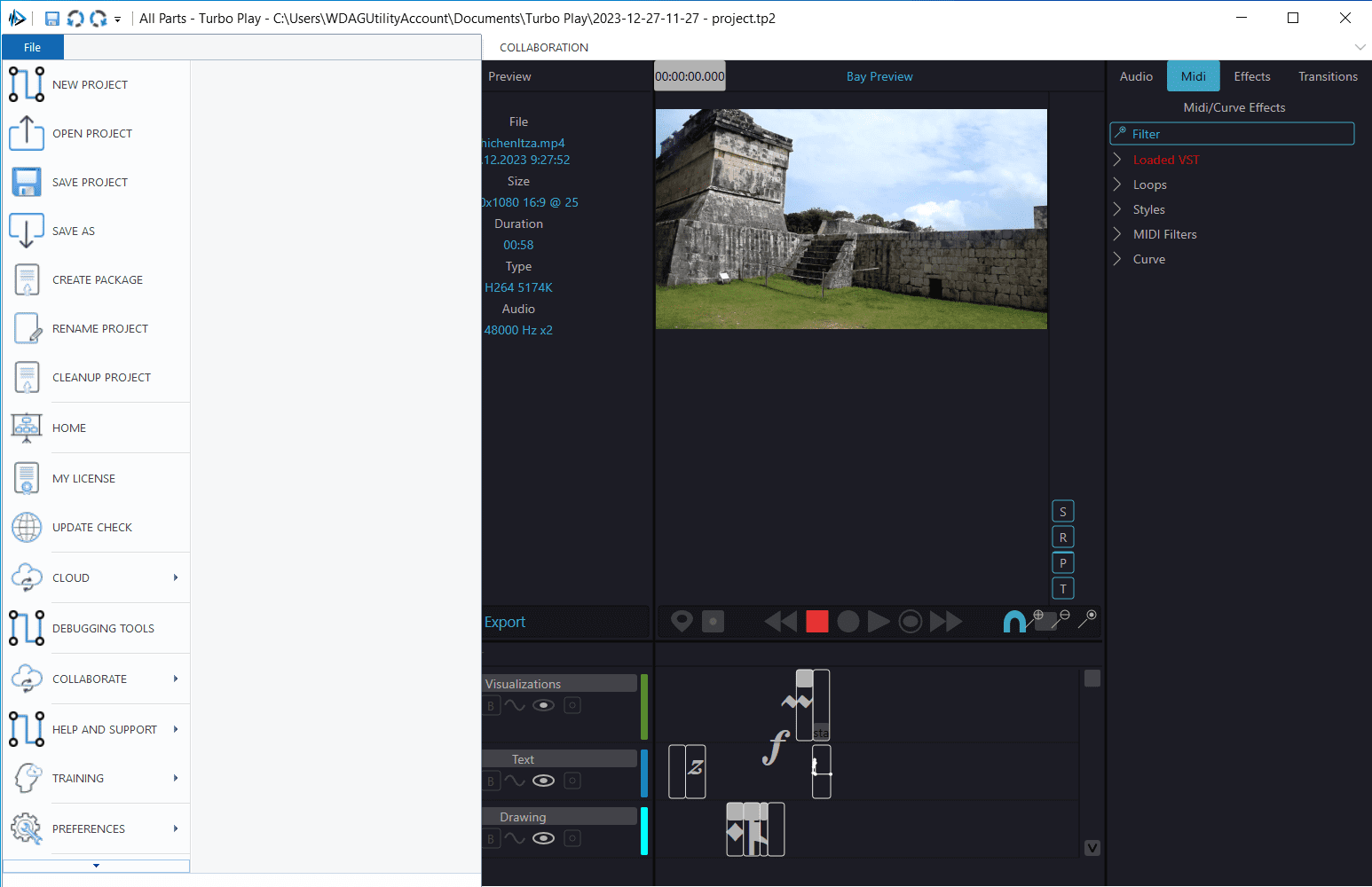Click the undo icon in the title bar
1372x887 pixels.
[x=75, y=19]
